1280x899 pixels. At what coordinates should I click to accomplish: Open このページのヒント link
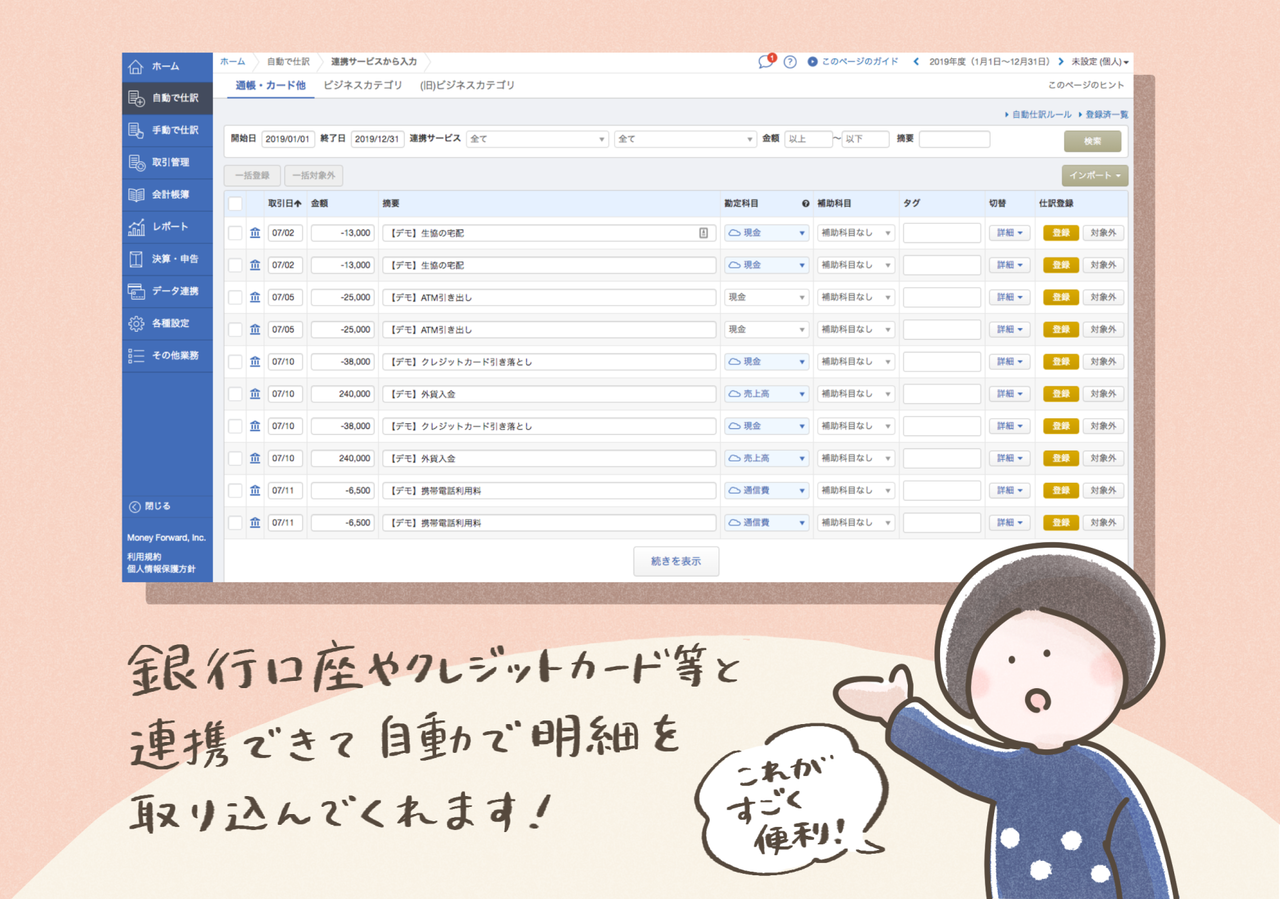click(1086, 86)
